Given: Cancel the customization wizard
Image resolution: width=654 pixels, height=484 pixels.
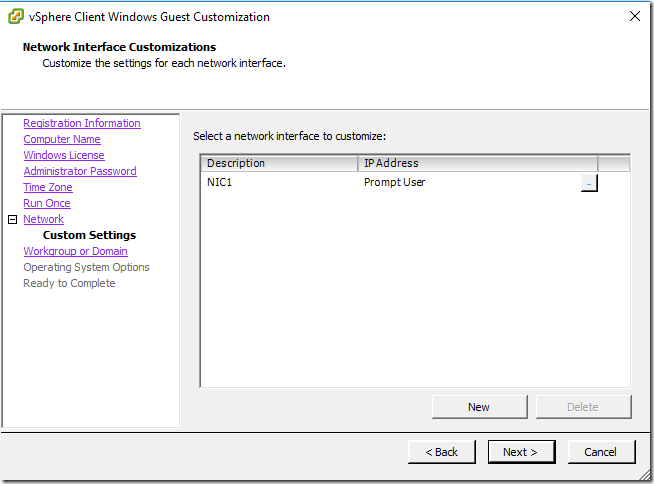Looking at the screenshot, I should (x=601, y=452).
